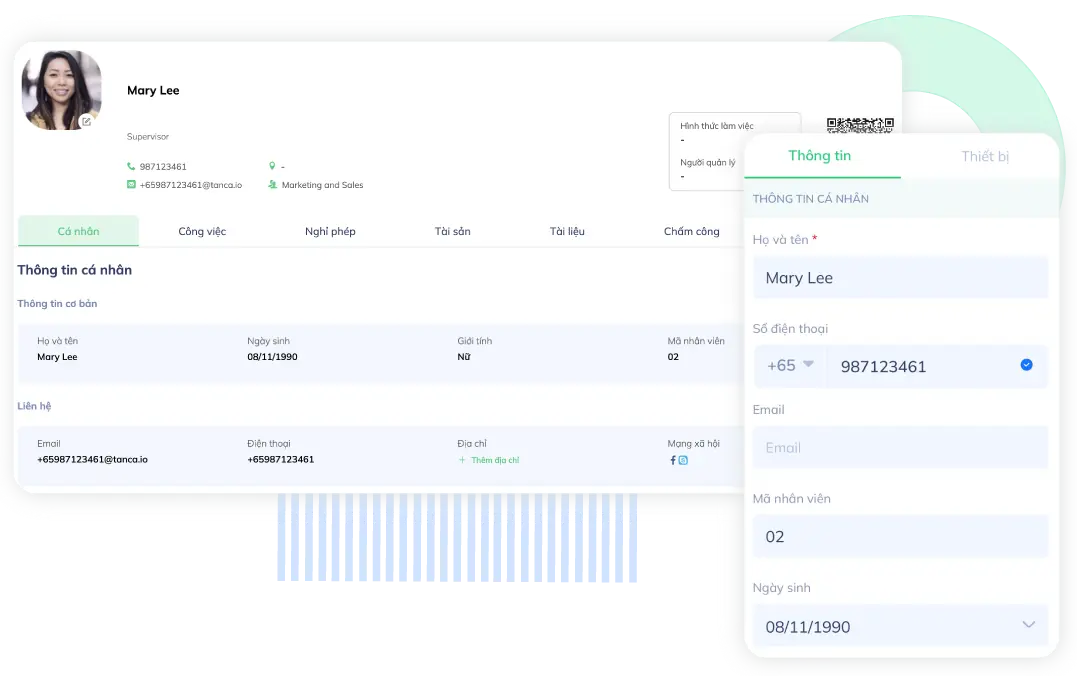
Task: Click the blue verified checkmark on phone number
Action: (x=1026, y=365)
